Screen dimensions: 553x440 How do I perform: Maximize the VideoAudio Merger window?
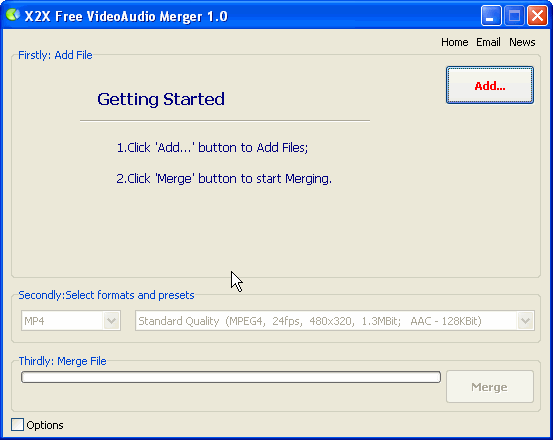[514, 16]
